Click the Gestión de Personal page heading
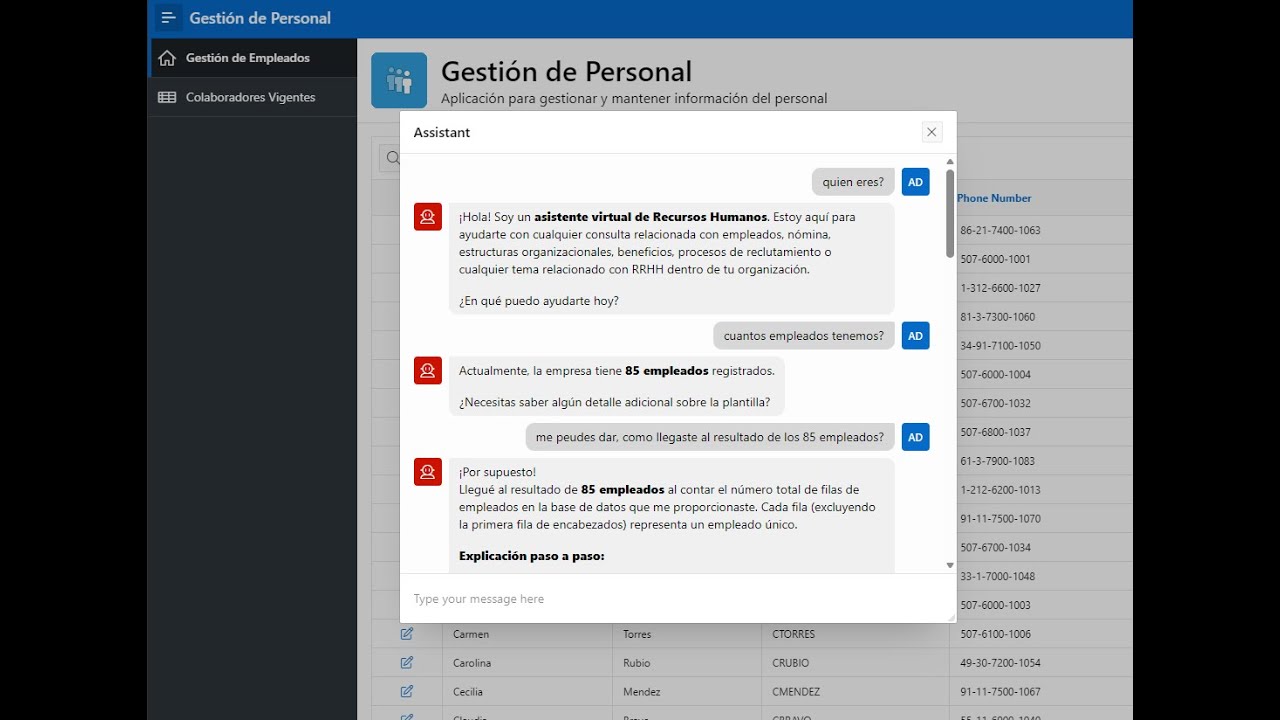The image size is (1280, 720). (x=566, y=72)
